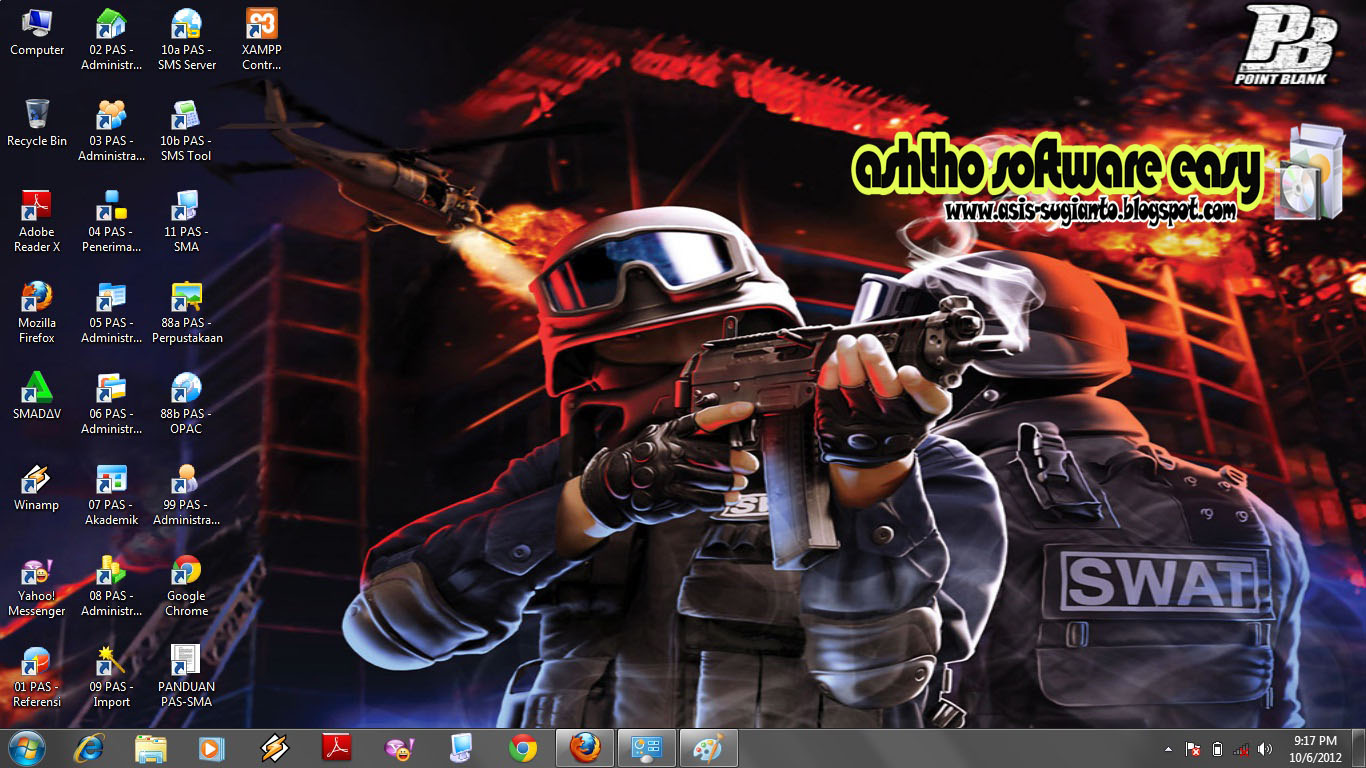
Task: Launch Winamp from the taskbar
Action: (274, 748)
